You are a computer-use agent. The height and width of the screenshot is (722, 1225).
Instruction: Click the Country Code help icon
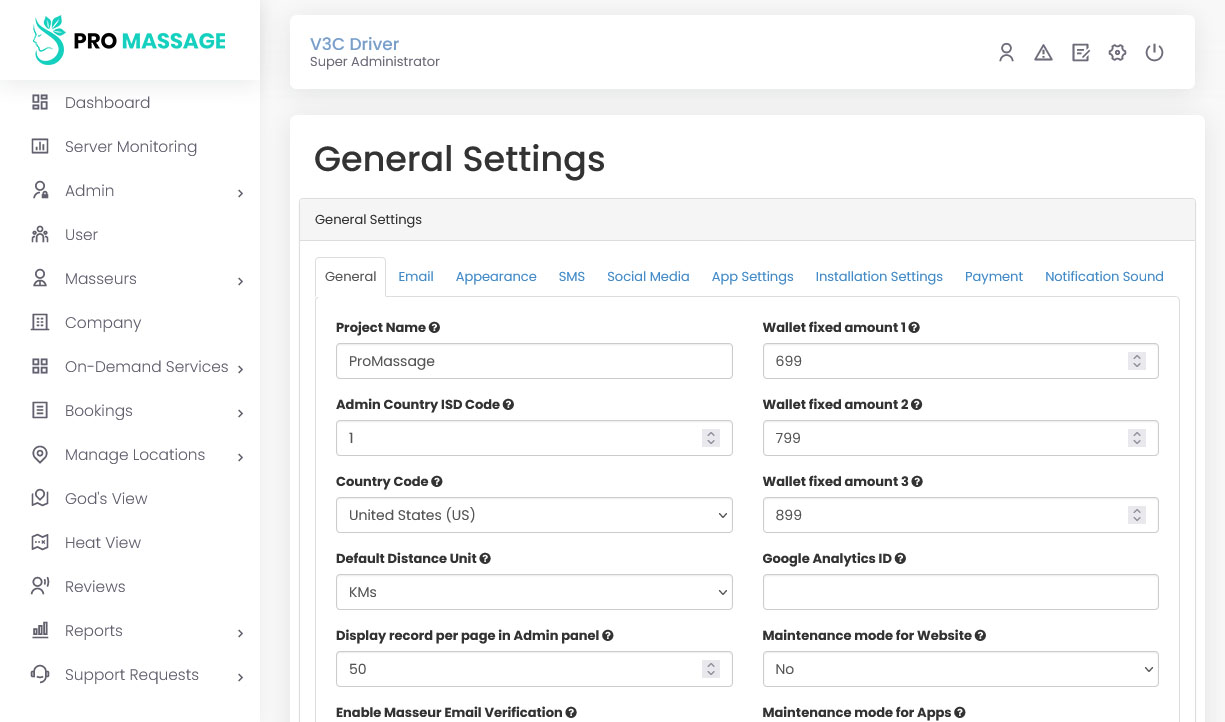click(x=437, y=482)
